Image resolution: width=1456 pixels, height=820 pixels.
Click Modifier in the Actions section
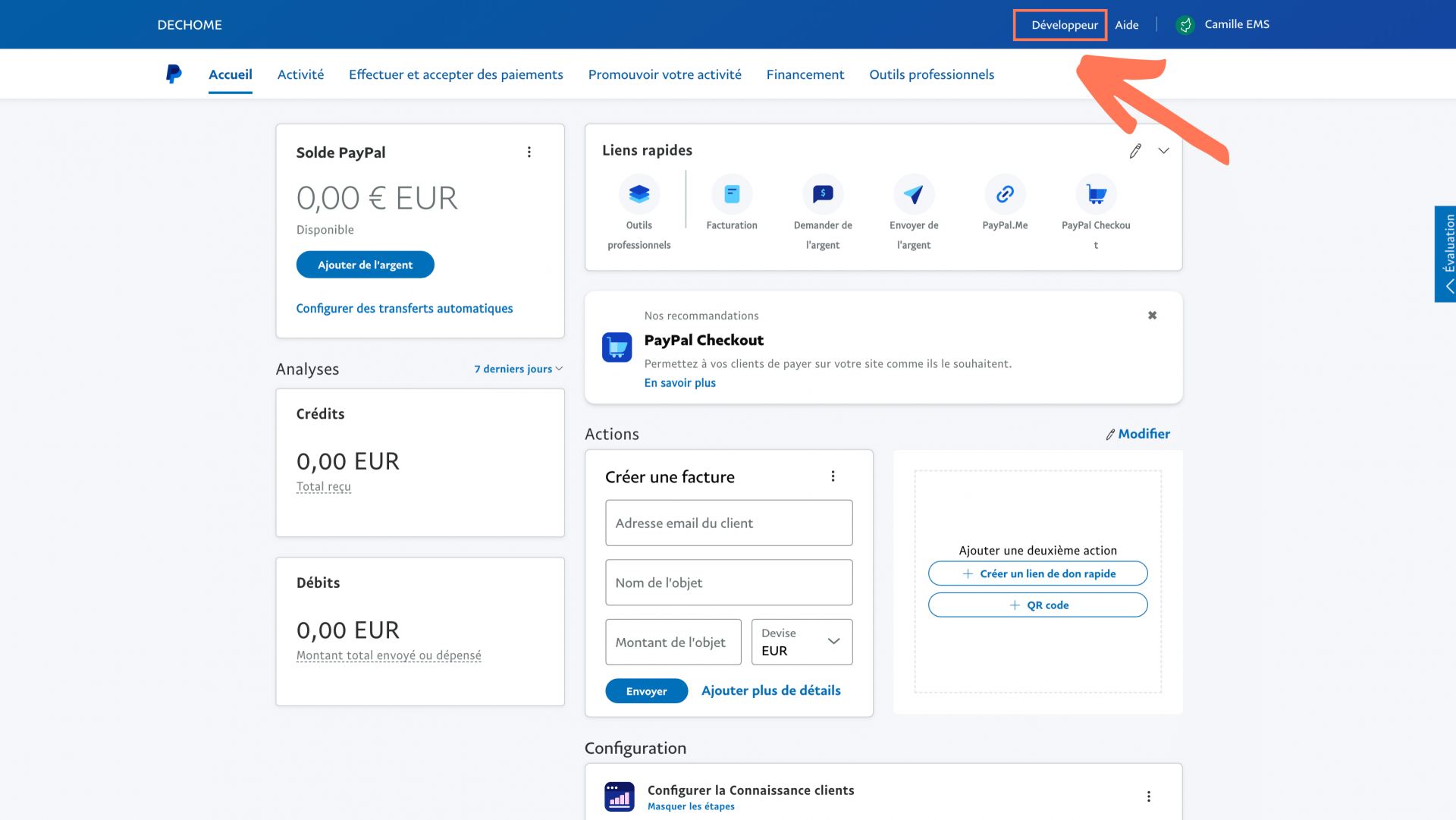[x=1137, y=434]
